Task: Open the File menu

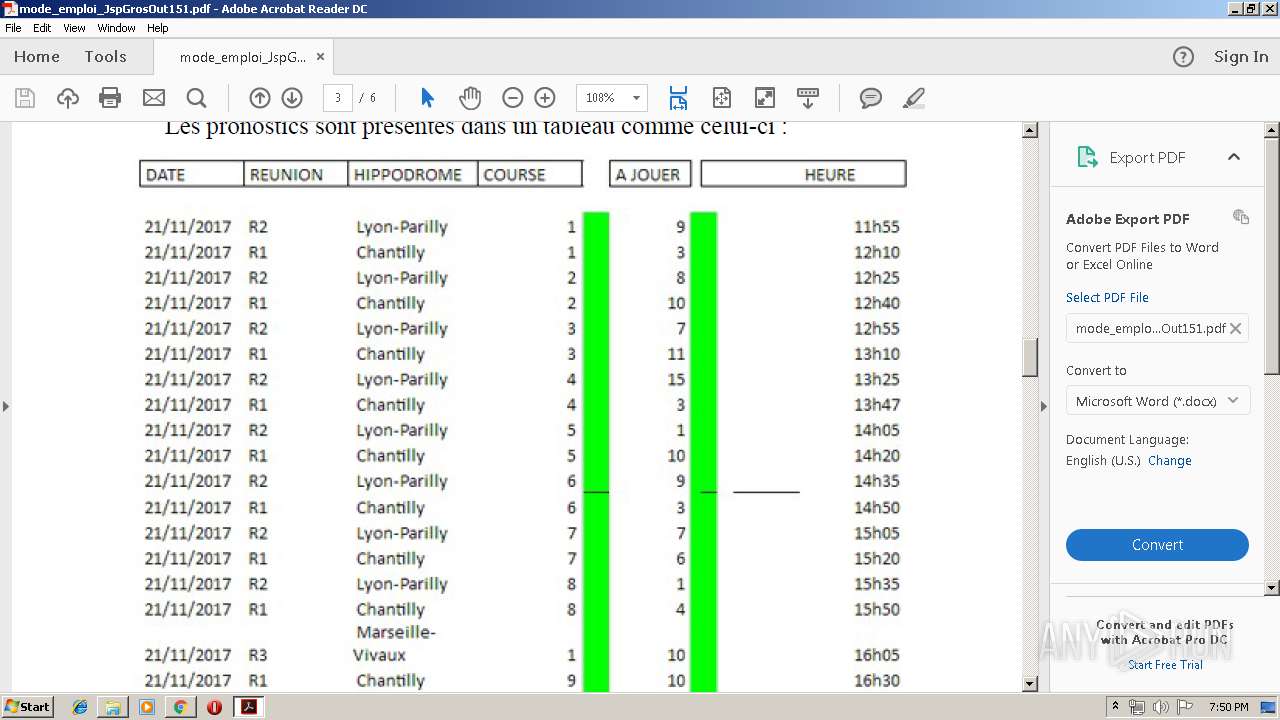Action: (13, 28)
